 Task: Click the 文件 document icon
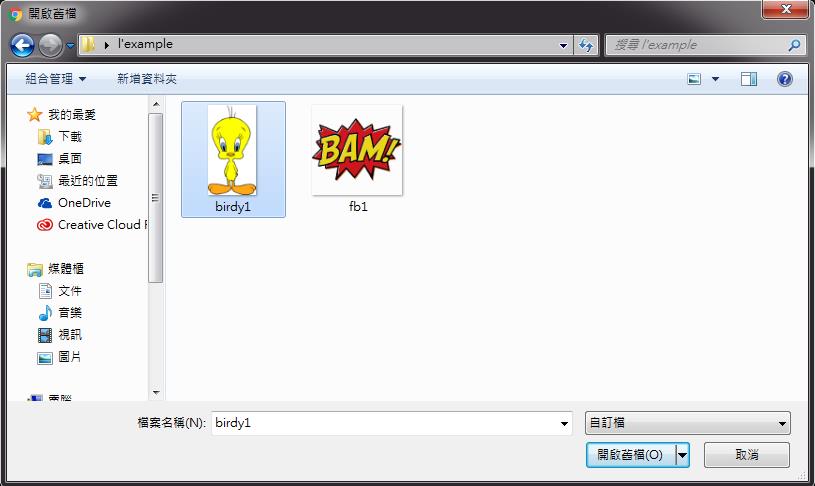coord(45,291)
